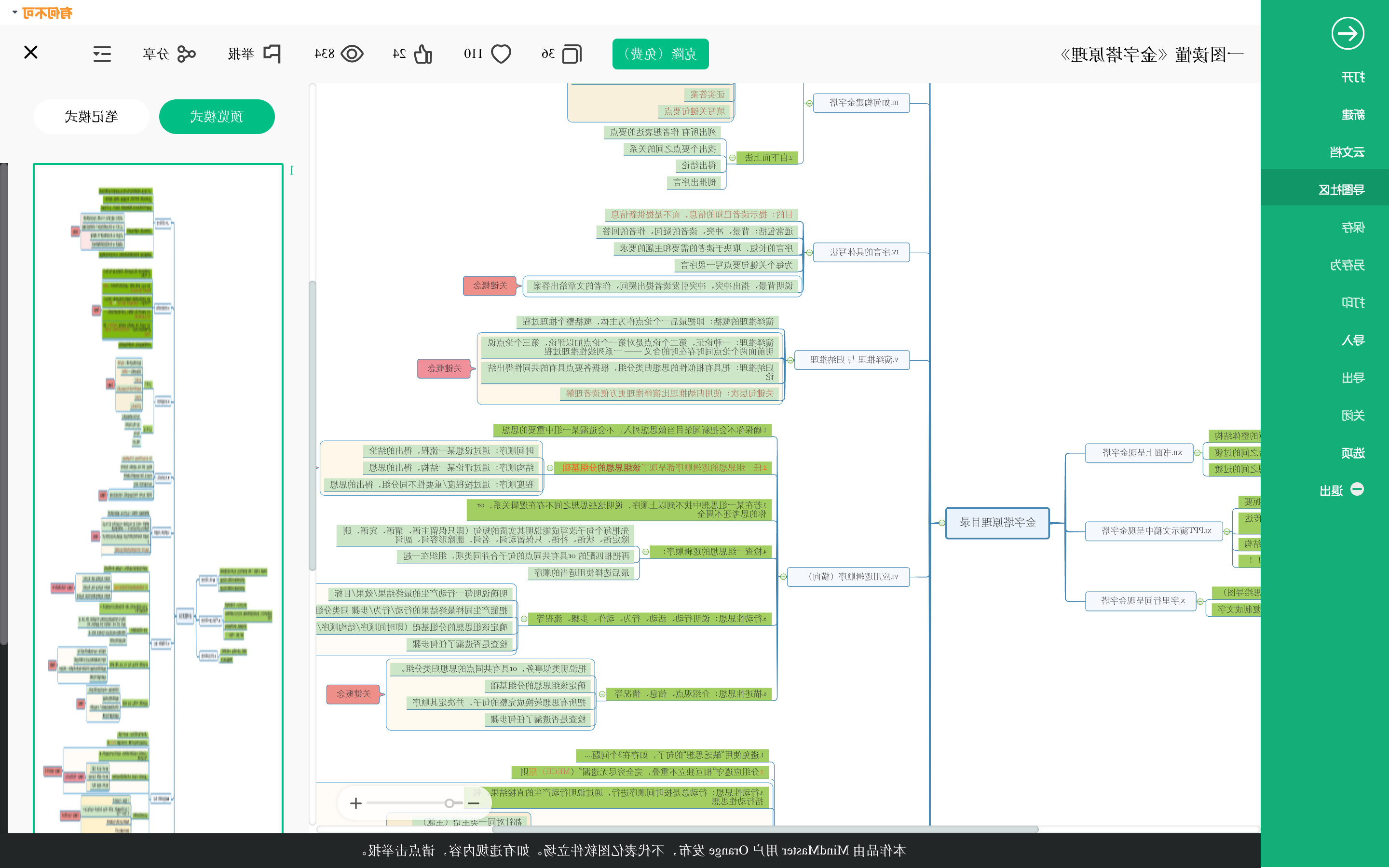Zoom out with the minus icon
The height and width of the screenshot is (868, 1389).
pyautogui.click(x=474, y=803)
